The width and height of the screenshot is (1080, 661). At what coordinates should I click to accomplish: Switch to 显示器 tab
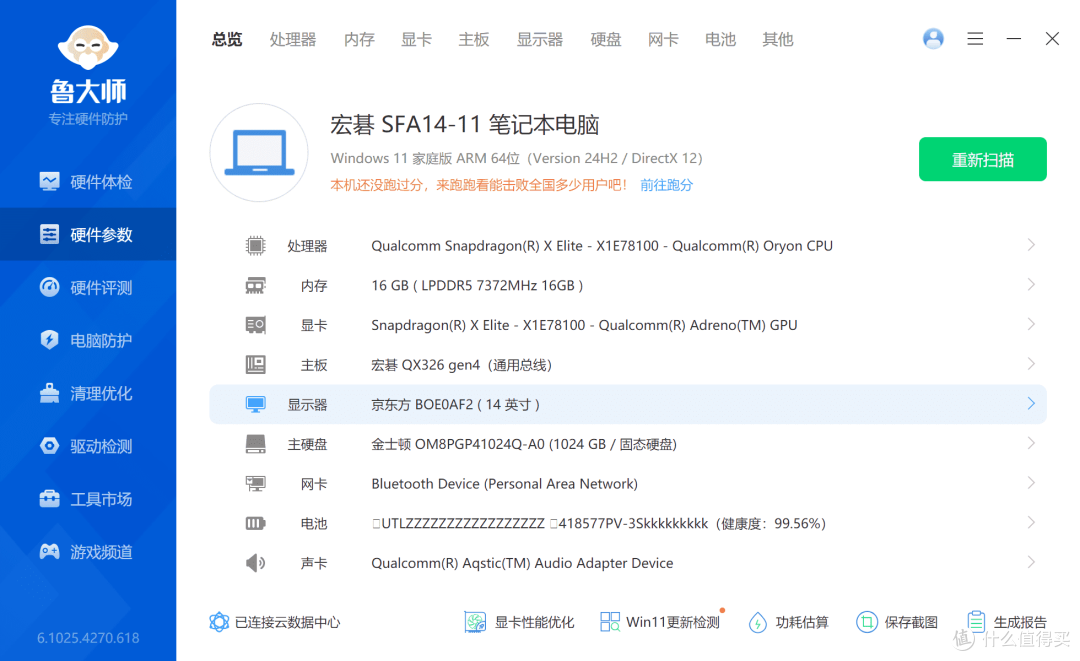pos(540,39)
